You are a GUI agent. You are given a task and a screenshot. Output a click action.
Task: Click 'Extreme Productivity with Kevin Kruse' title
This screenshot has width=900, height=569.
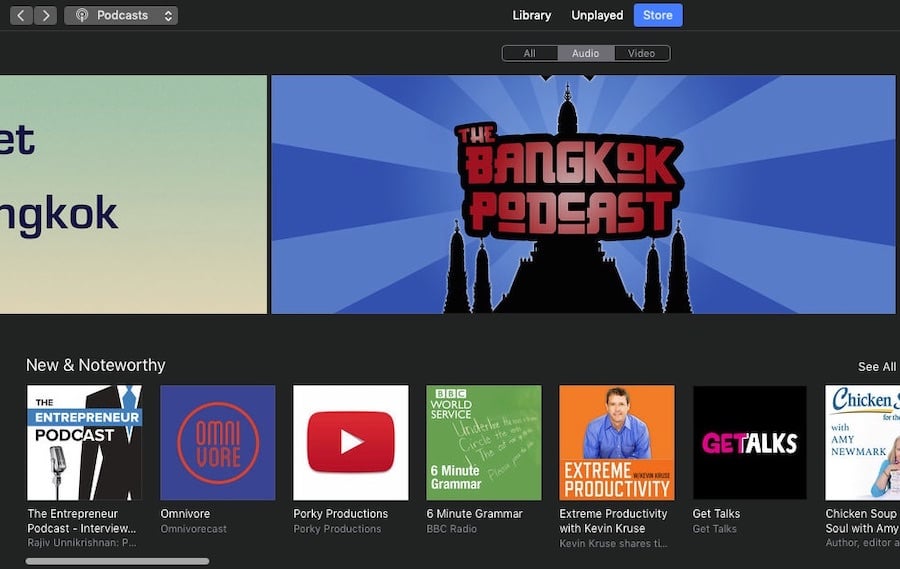613,521
